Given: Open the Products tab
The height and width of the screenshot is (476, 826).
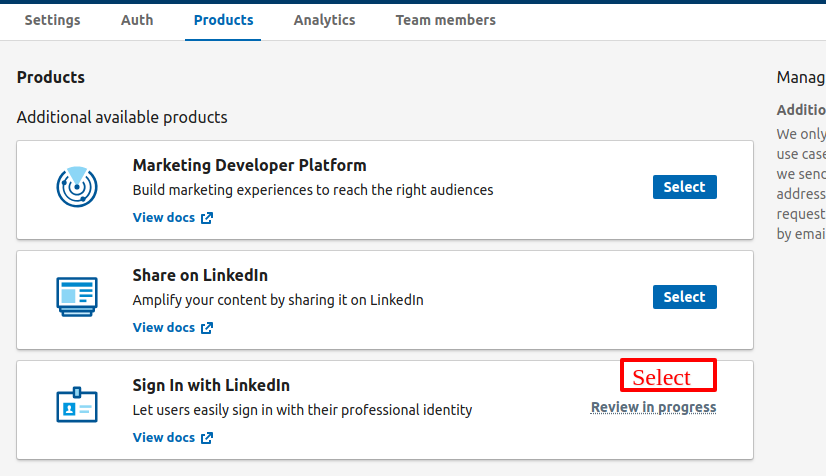Looking at the screenshot, I should click(x=223, y=20).
